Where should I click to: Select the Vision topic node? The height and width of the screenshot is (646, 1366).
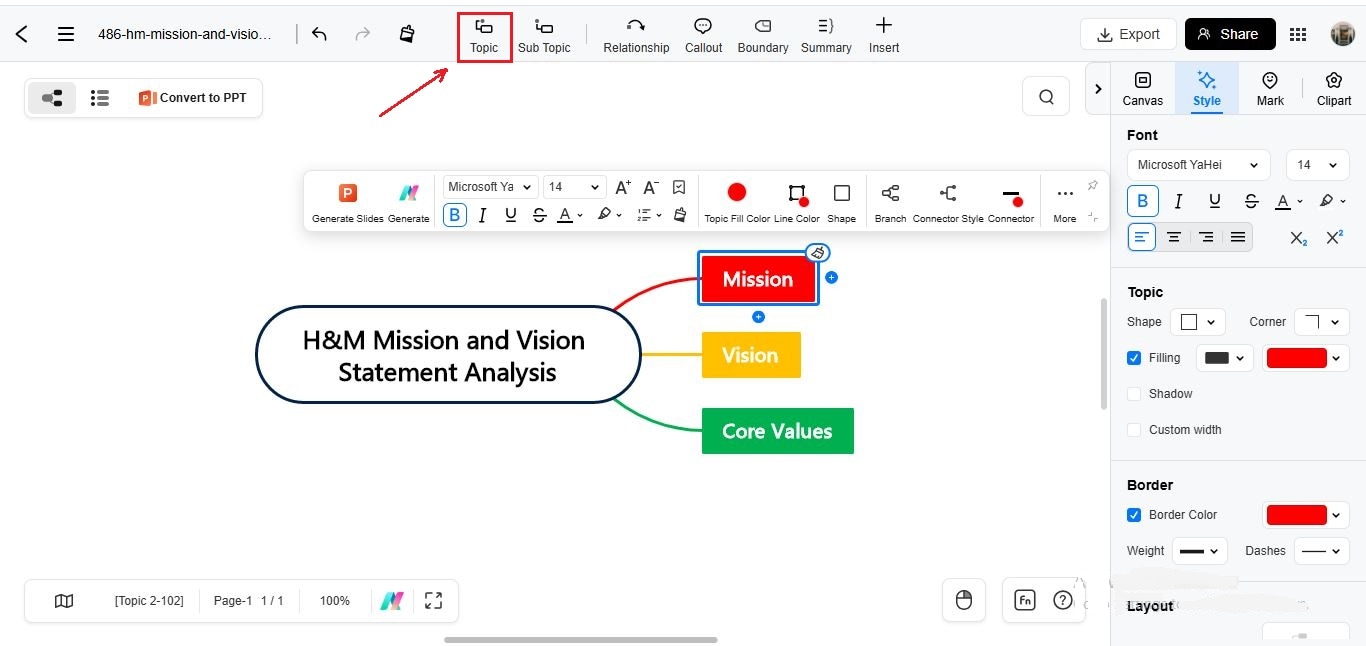point(751,355)
